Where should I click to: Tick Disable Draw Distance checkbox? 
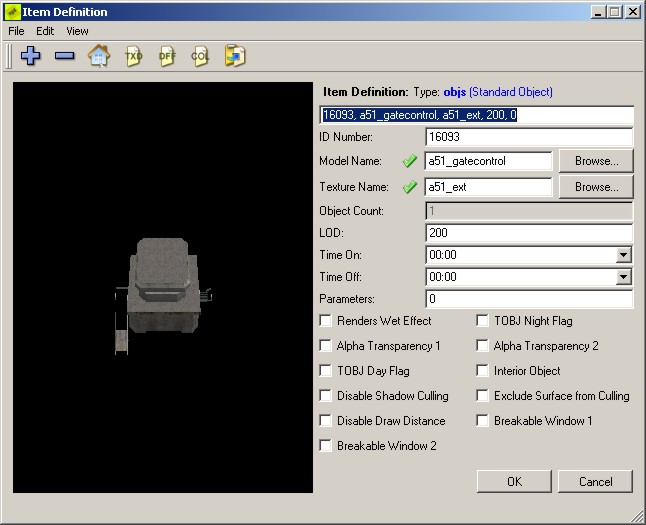[325, 421]
